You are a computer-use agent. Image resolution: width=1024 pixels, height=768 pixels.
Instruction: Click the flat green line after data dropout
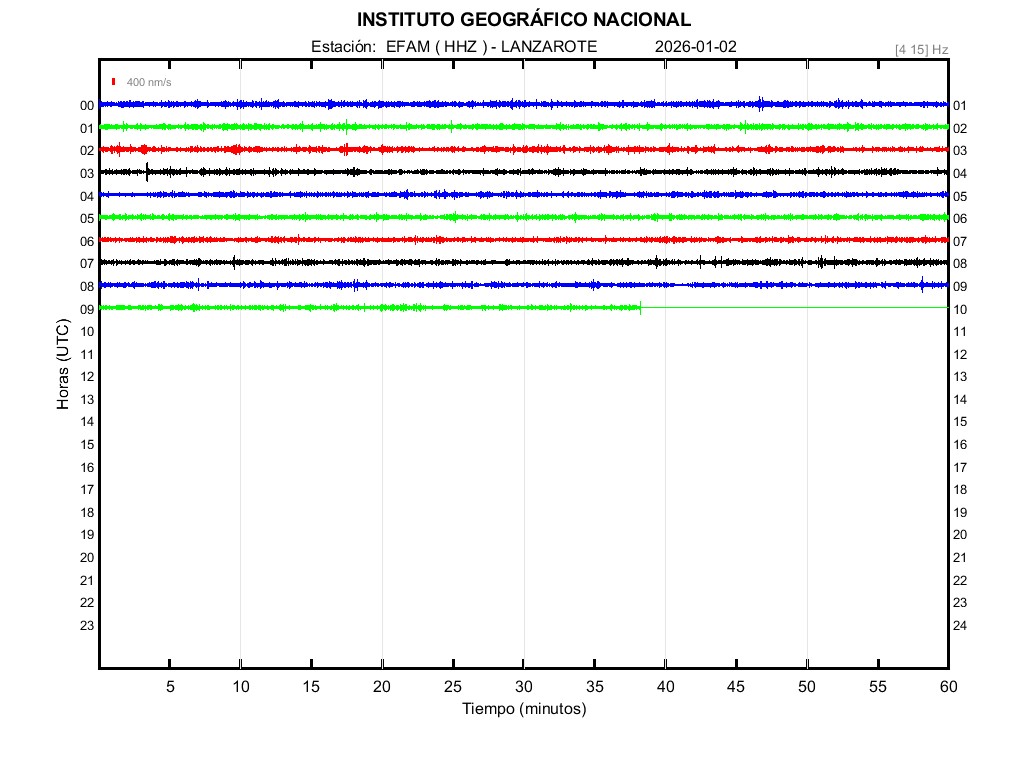[800, 307]
